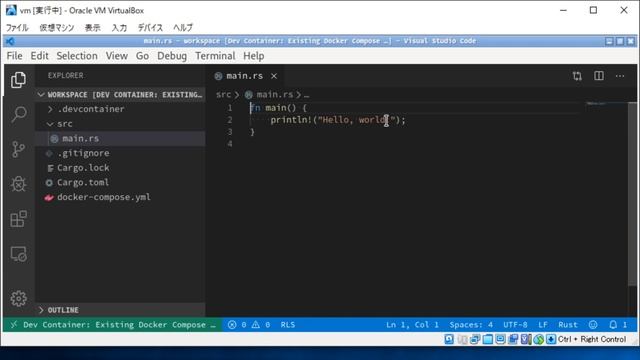
Task: Click the src breadcrumb segment
Action: [x=223, y=95]
